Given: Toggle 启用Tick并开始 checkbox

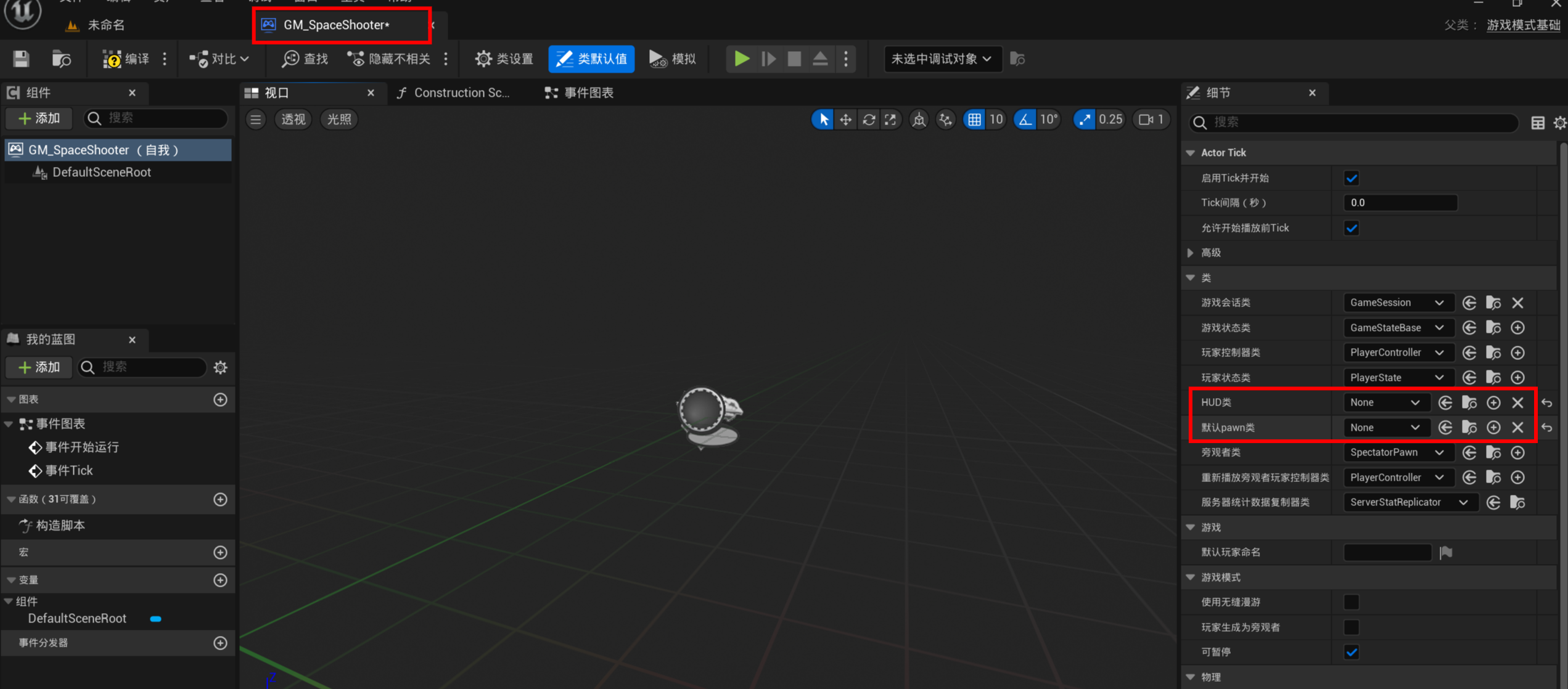Looking at the screenshot, I should click(1352, 178).
